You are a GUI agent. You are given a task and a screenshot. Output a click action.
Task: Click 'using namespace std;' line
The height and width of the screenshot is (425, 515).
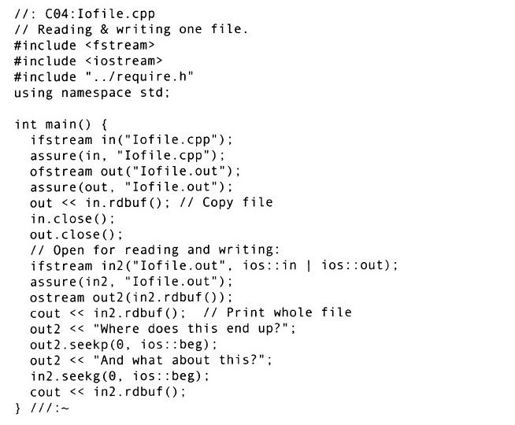92,92
